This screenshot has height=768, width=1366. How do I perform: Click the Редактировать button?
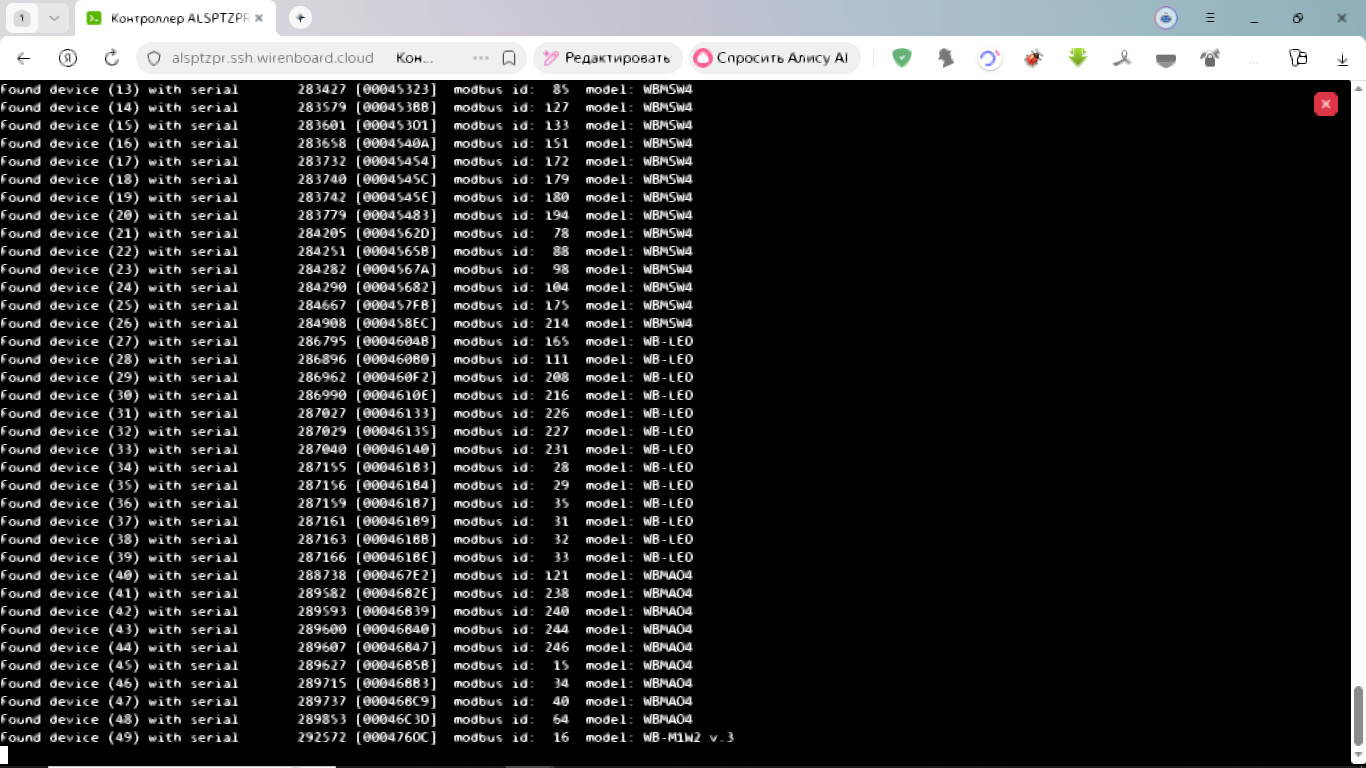click(x=608, y=58)
